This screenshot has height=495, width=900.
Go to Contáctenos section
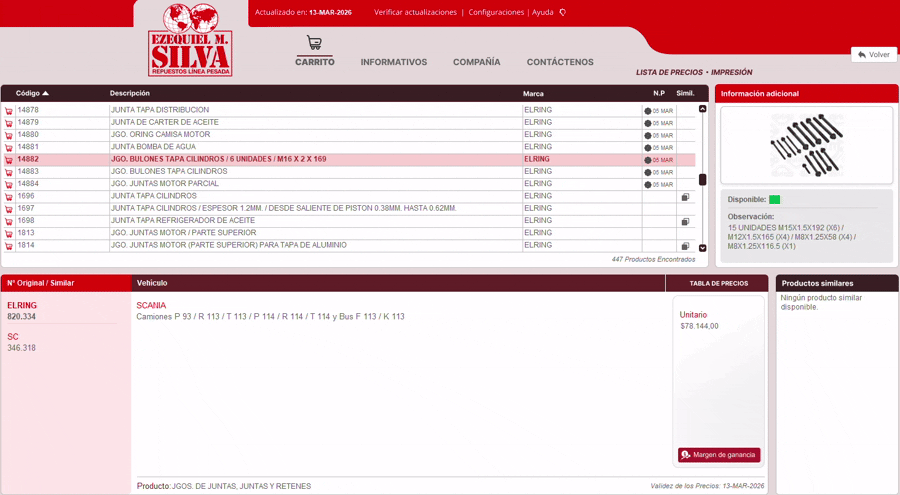560,62
